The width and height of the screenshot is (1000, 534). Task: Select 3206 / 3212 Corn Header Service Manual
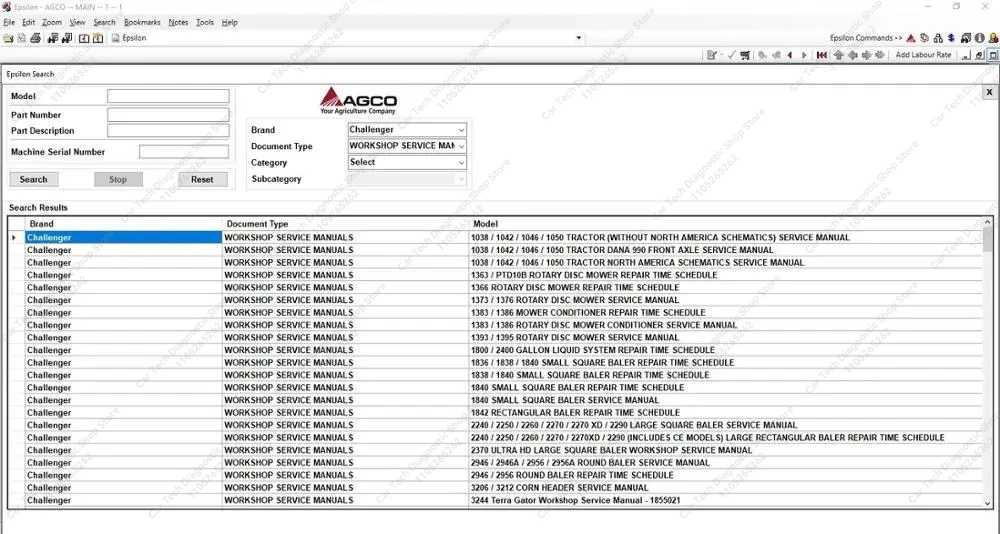[504, 488]
